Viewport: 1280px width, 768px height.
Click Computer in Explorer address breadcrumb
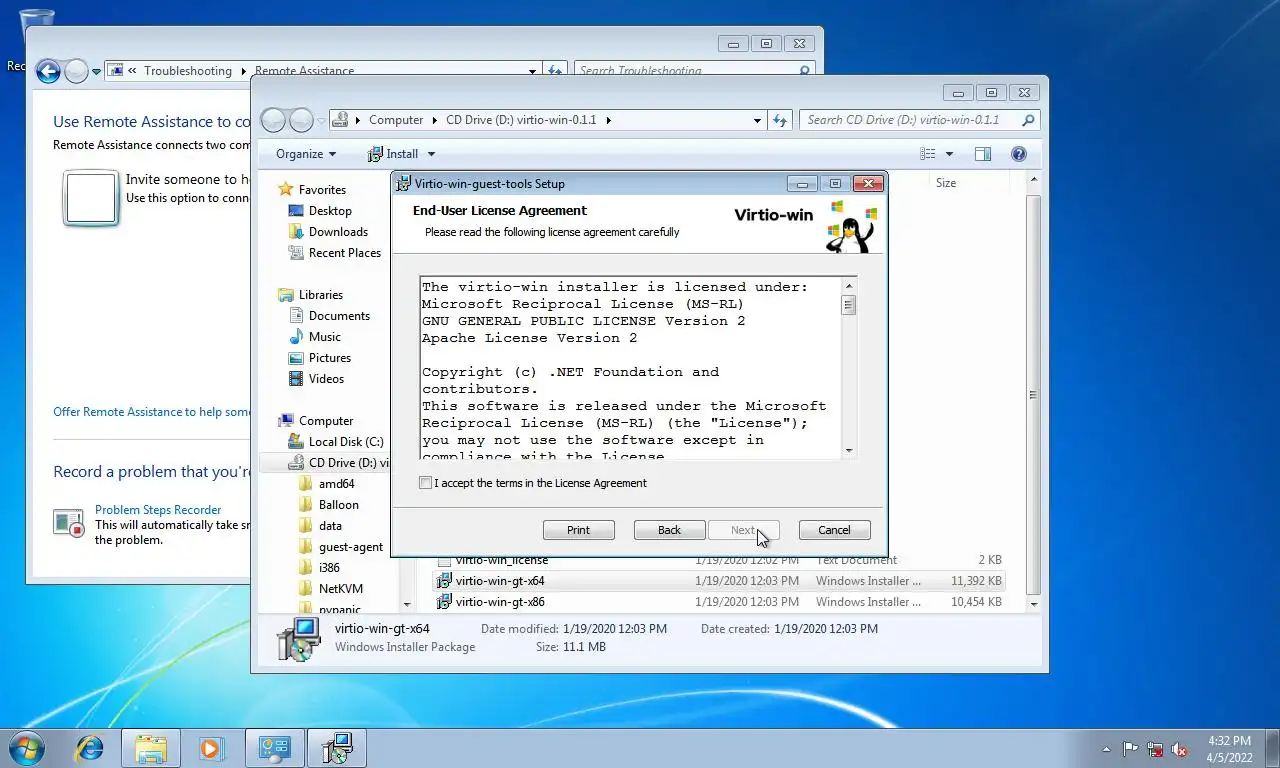[x=396, y=120]
